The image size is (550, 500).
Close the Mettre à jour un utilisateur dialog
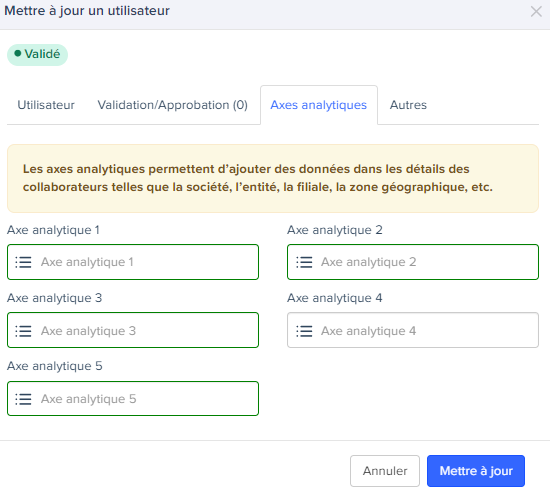pyautogui.click(x=536, y=11)
